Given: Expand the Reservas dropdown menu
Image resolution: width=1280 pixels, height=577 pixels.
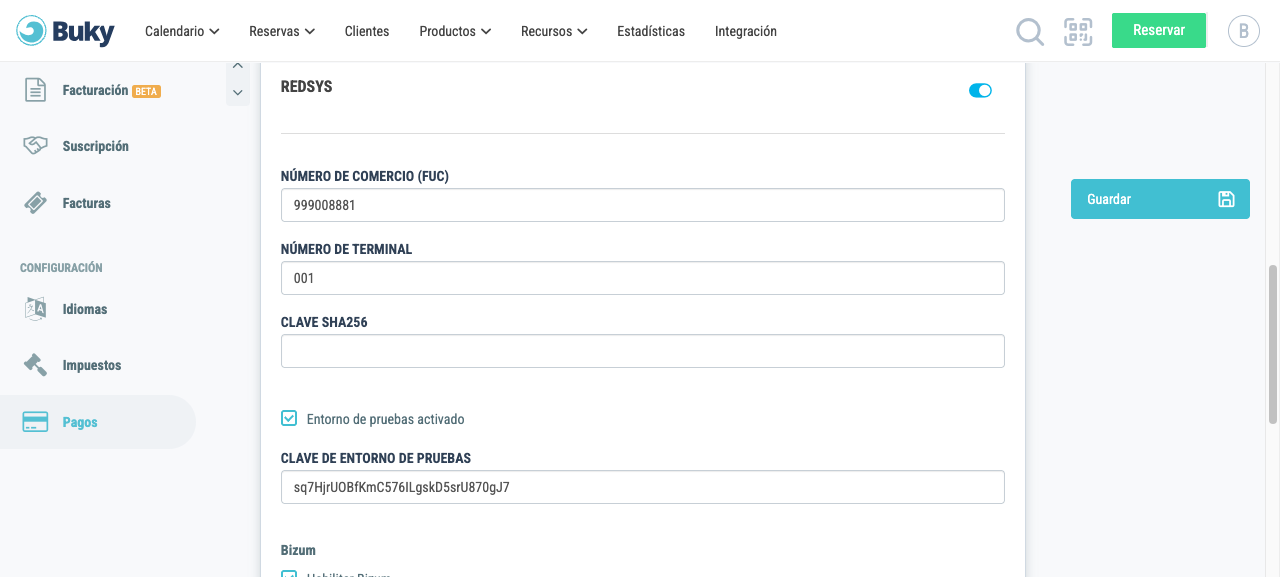Looking at the screenshot, I should tap(282, 31).
